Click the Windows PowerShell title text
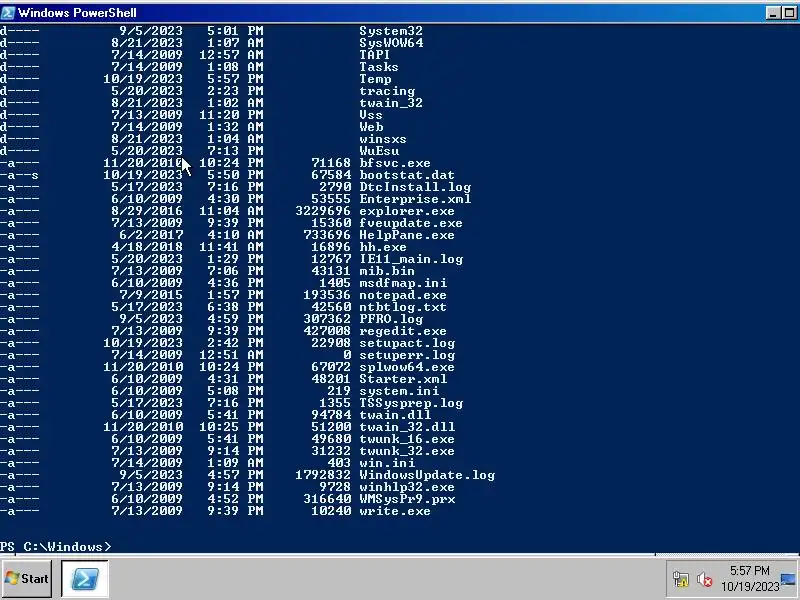Screen dimensions: 800x600 (77, 13)
